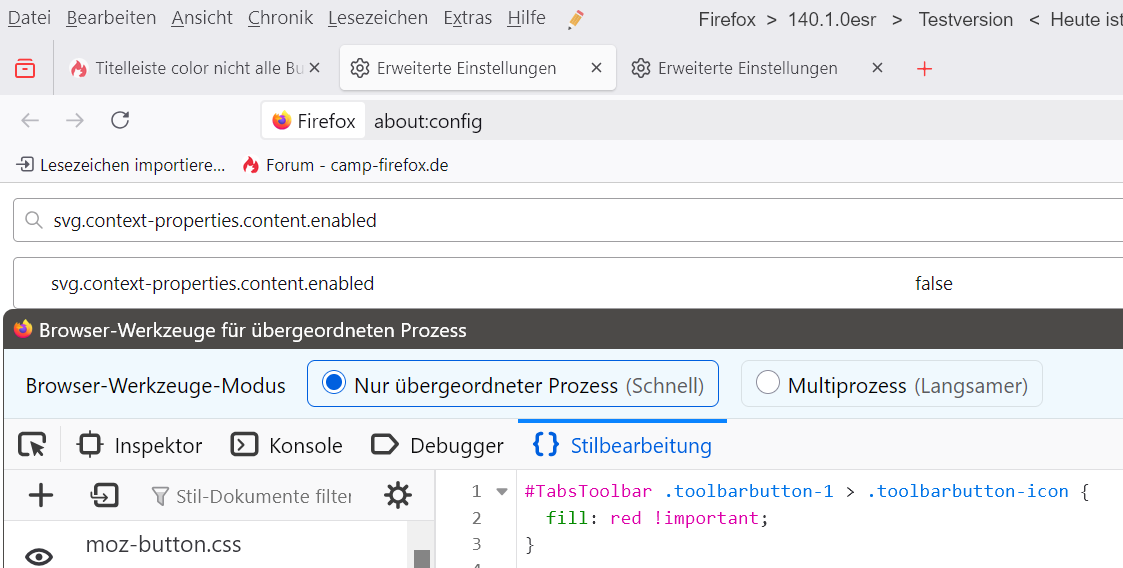Click the about:config search field

pyautogui.click(x=580, y=220)
